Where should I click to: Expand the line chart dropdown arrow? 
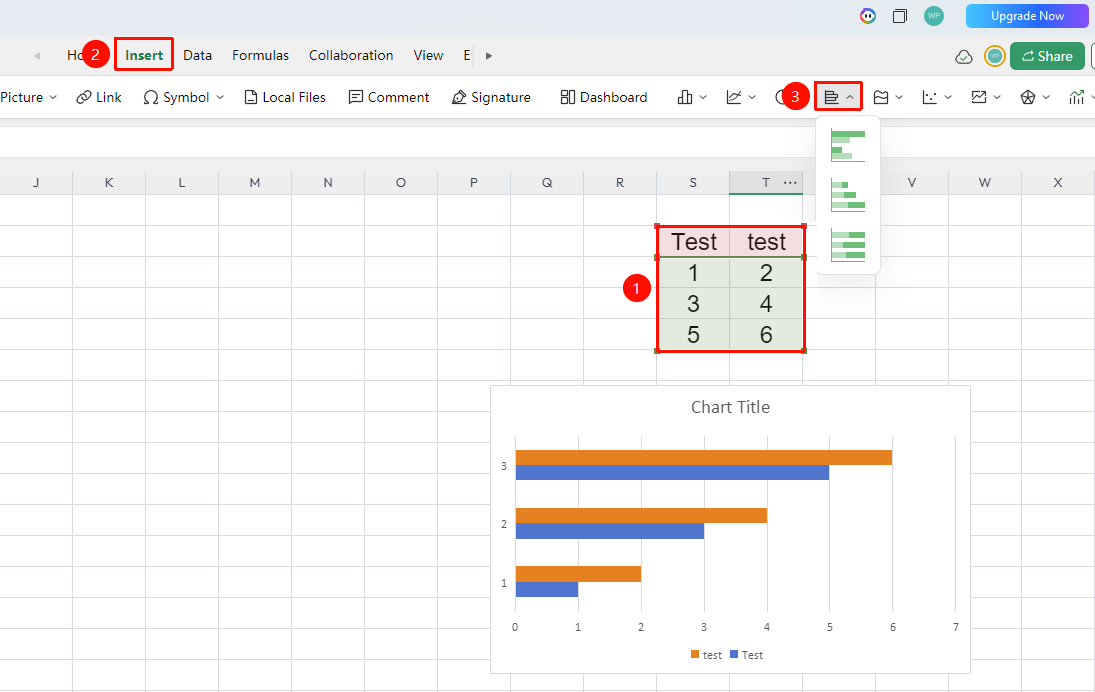pyautogui.click(x=752, y=97)
